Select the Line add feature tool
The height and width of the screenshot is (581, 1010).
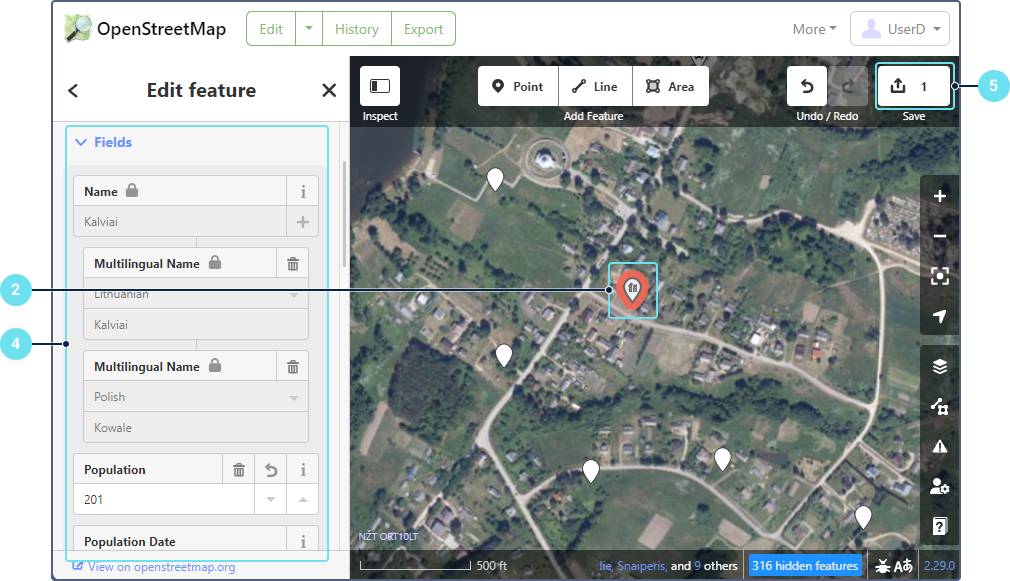pos(595,87)
